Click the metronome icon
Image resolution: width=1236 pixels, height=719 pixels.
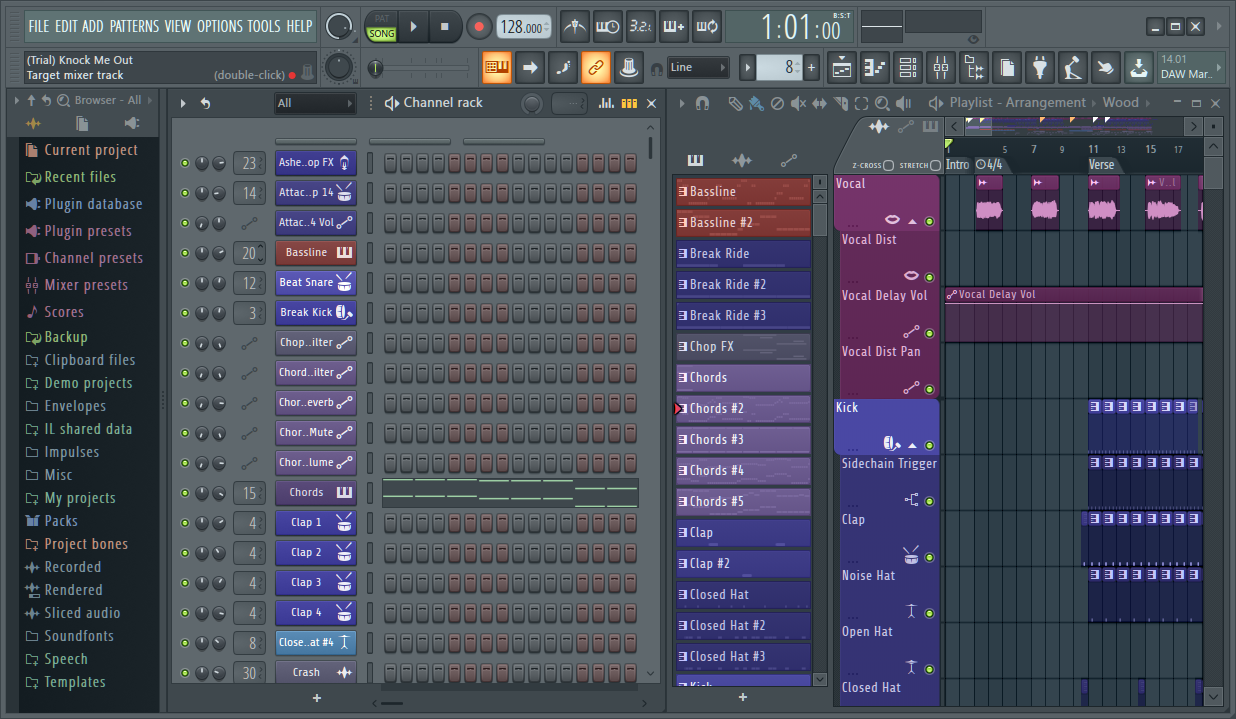(574, 27)
